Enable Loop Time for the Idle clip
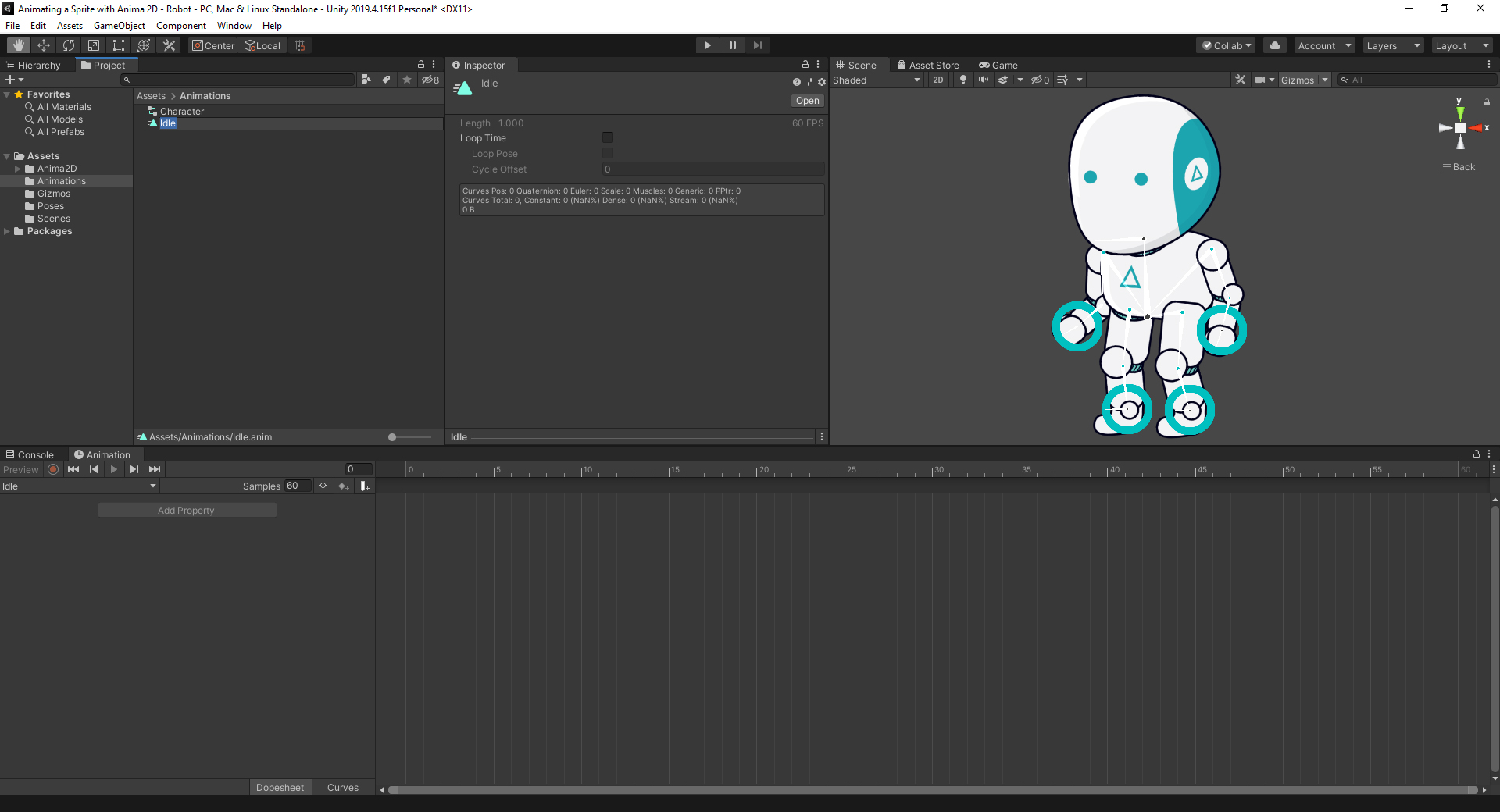The image size is (1500, 812). pyautogui.click(x=608, y=137)
